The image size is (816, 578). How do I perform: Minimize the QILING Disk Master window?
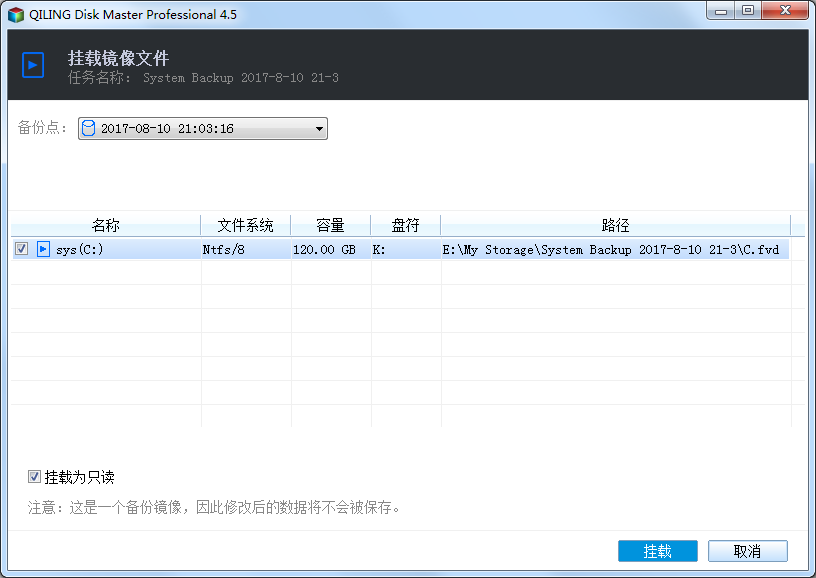pos(721,10)
